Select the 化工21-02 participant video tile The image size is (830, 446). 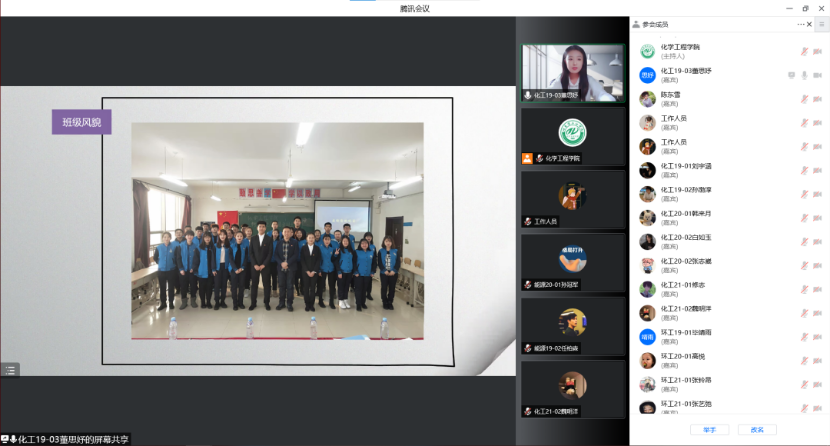pyautogui.click(x=573, y=390)
